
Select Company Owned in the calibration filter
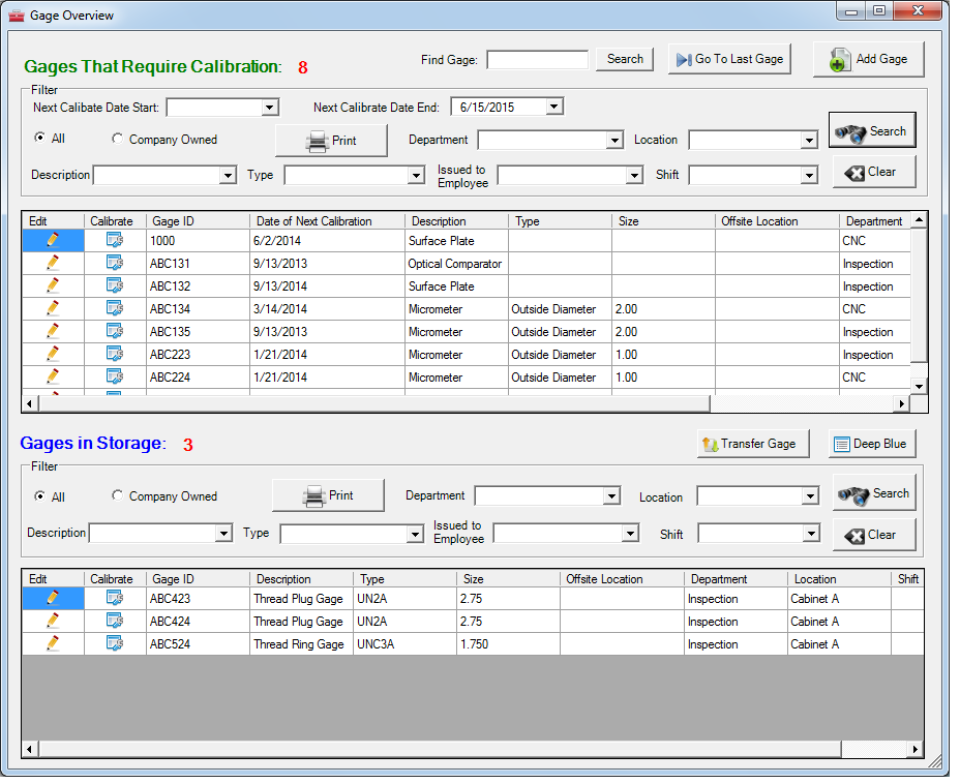[x=117, y=139]
